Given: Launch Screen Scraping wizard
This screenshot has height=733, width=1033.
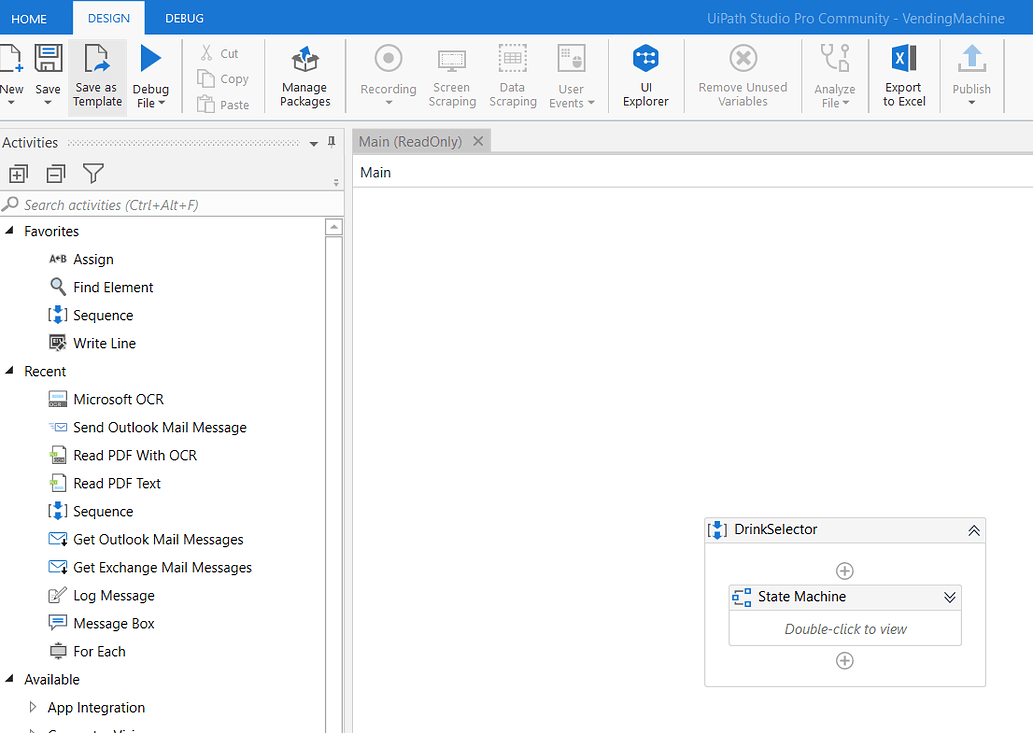Looking at the screenshot, I should pyautogui.click(x=451, y=75).
